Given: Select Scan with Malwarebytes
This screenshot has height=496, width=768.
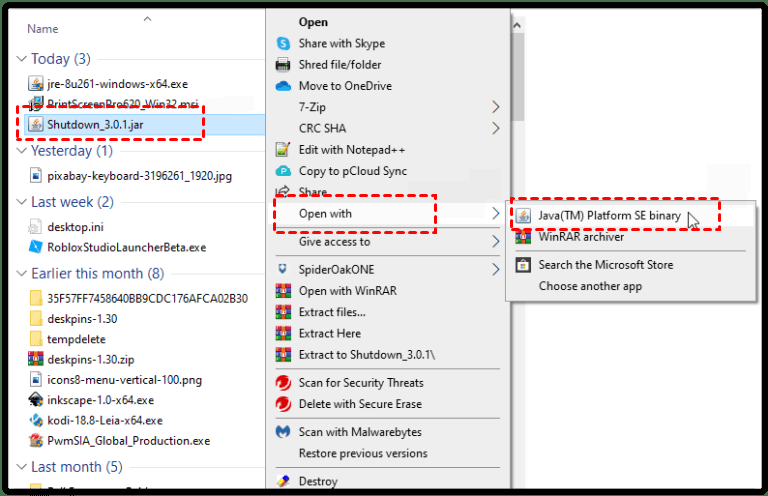Looking at the screenshot, I should (360, 432).
